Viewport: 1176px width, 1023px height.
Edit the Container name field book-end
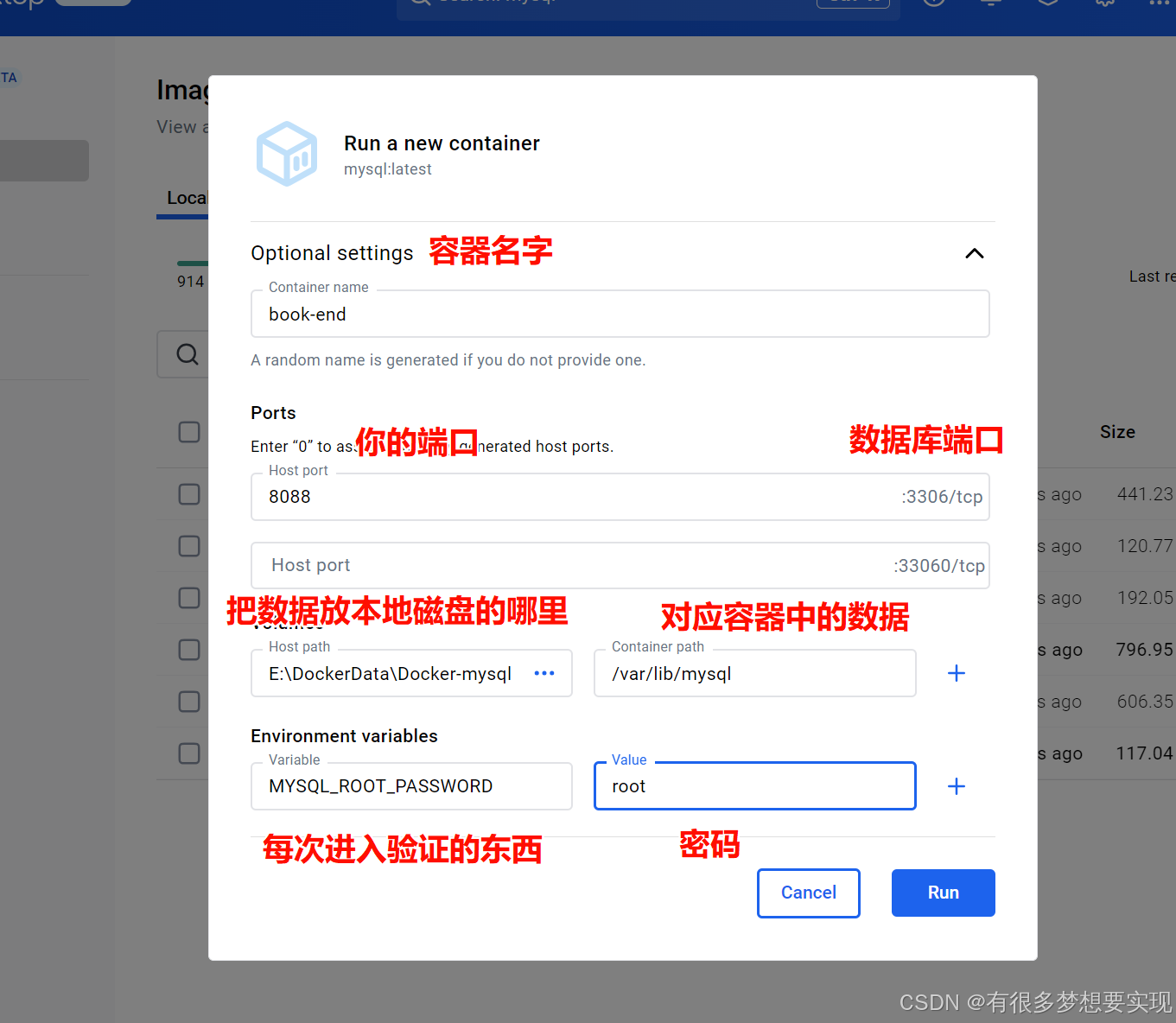[620, 314]
